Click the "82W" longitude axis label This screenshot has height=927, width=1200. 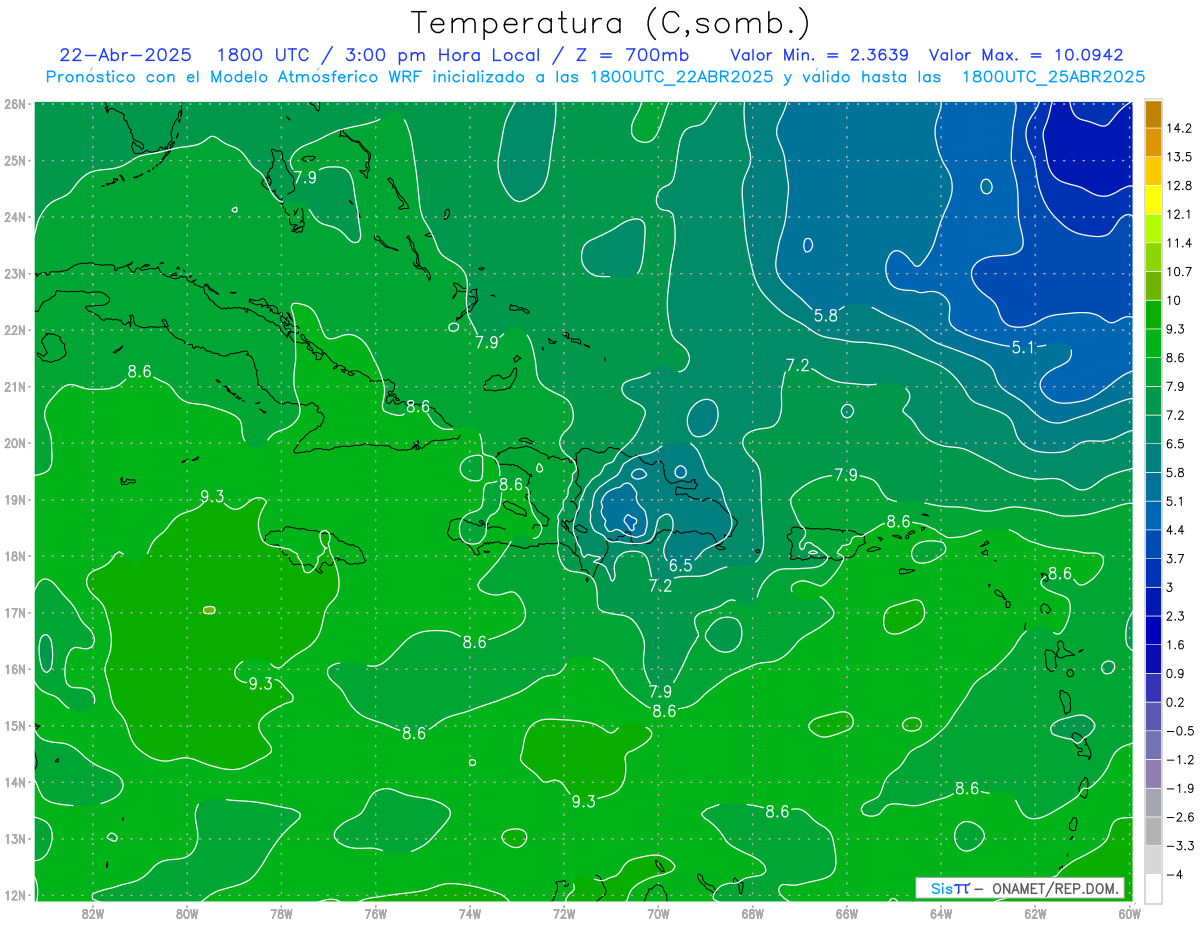tap(93, 912)
